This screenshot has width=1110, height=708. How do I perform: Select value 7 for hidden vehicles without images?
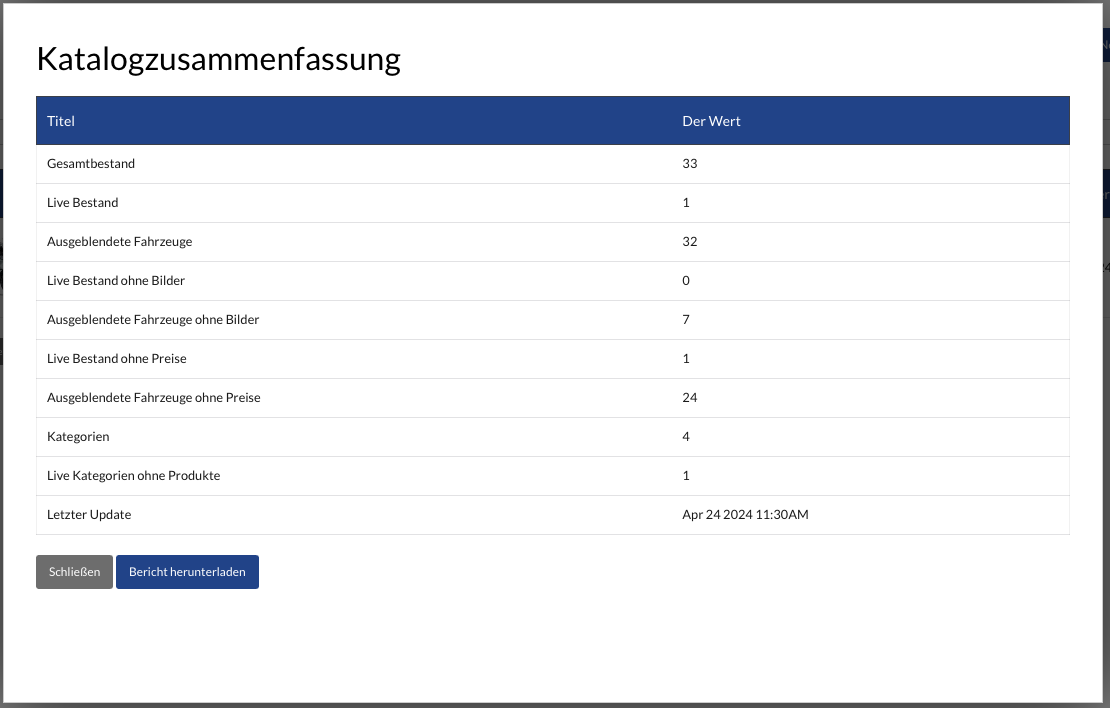(686, 319)
